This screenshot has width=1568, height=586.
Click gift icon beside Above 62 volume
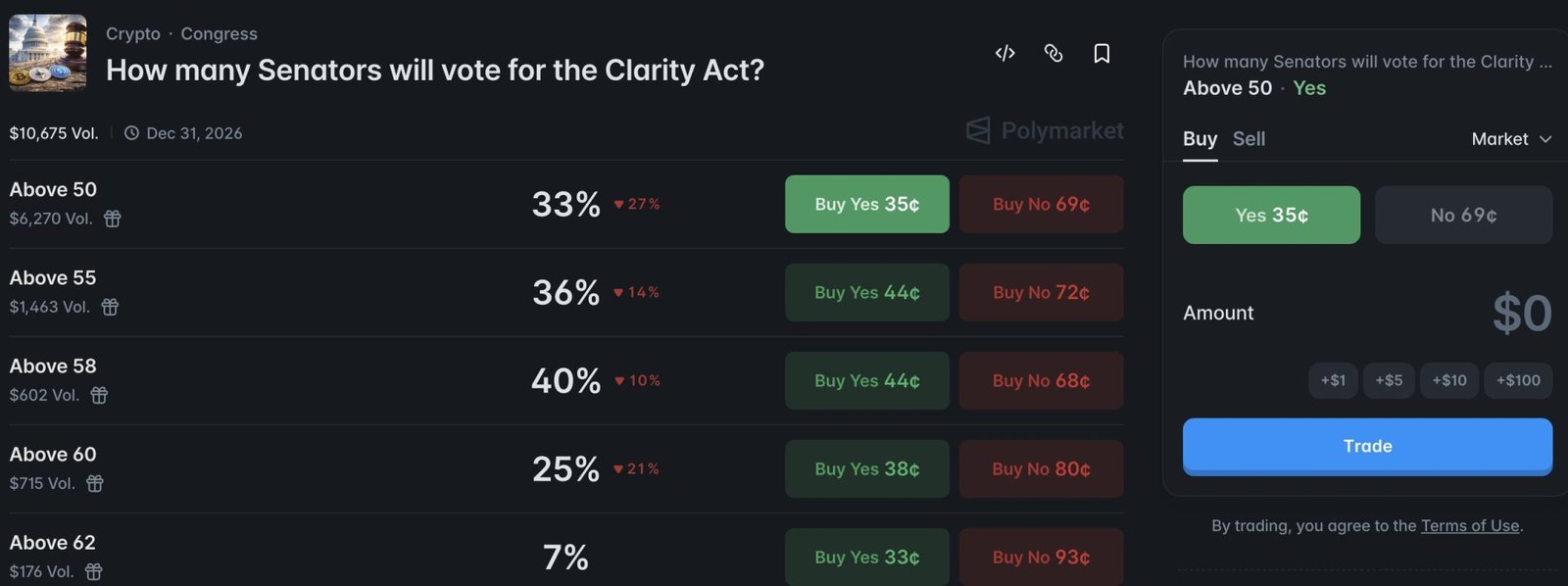click(x=94, y=571)
